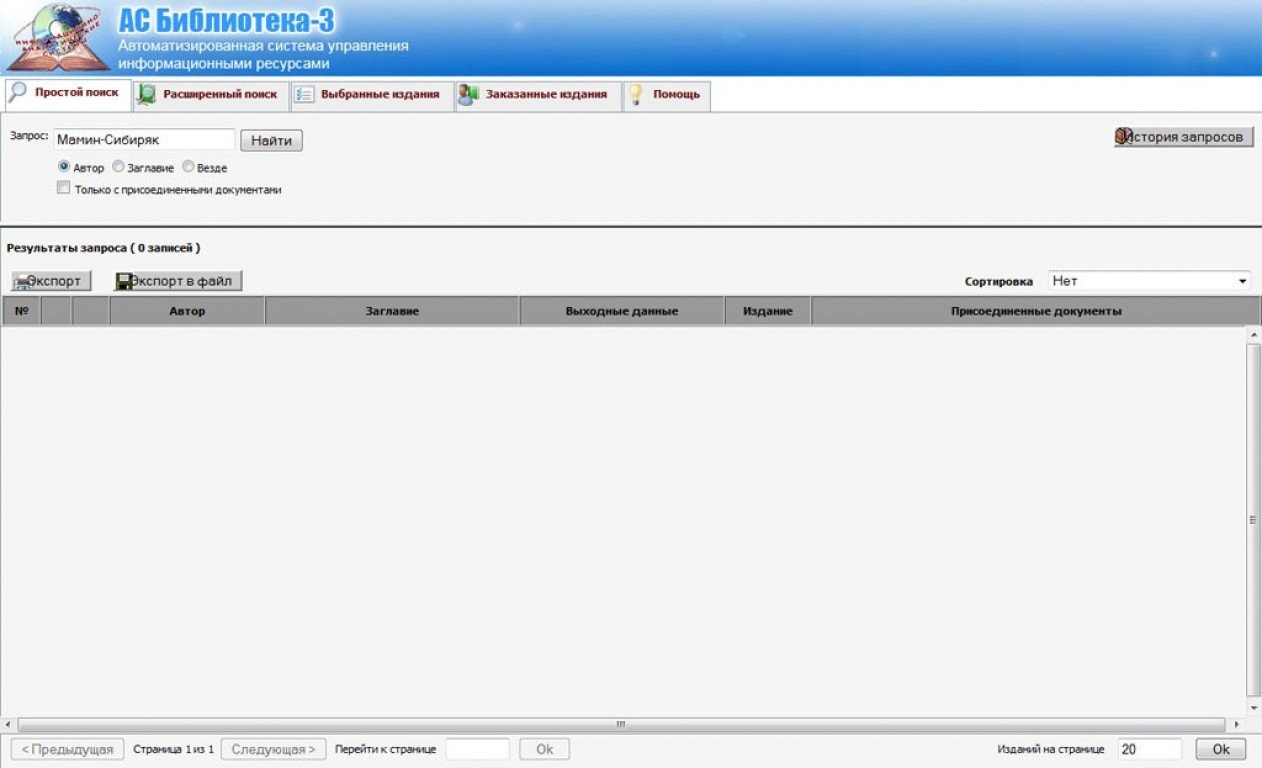This screenshot has height=768, width=1262.
Task: Select the Везде search scope option
Action: (x=188, y=167)
